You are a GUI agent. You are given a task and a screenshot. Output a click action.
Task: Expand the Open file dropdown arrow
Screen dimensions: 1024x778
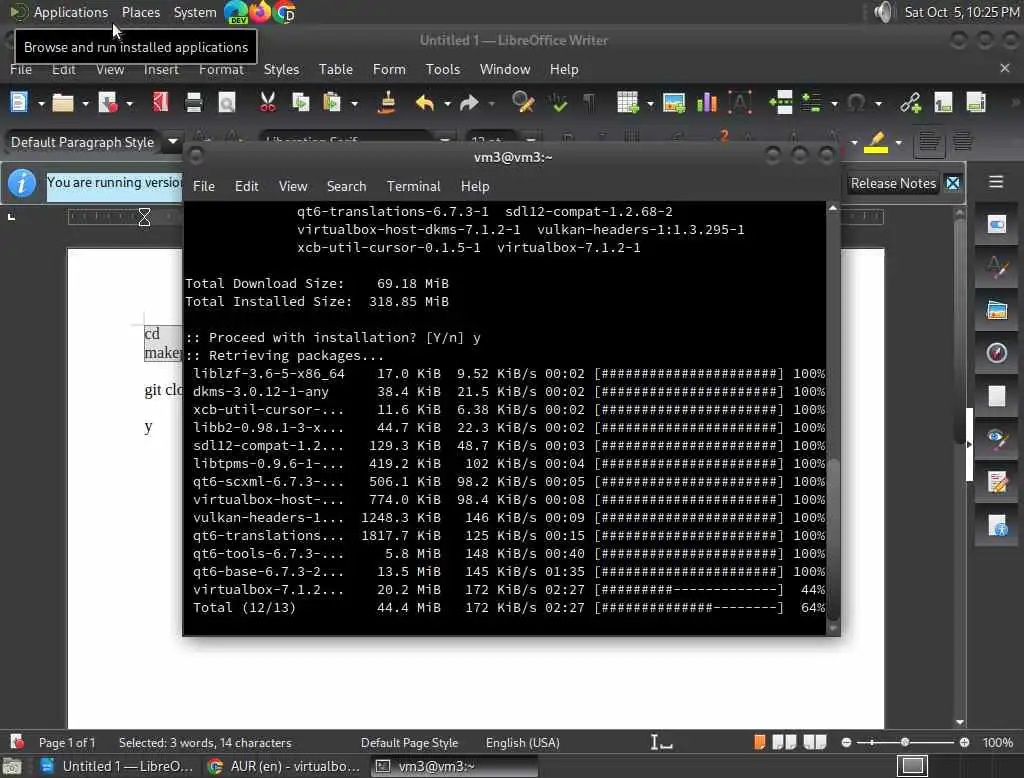[85, 103]
